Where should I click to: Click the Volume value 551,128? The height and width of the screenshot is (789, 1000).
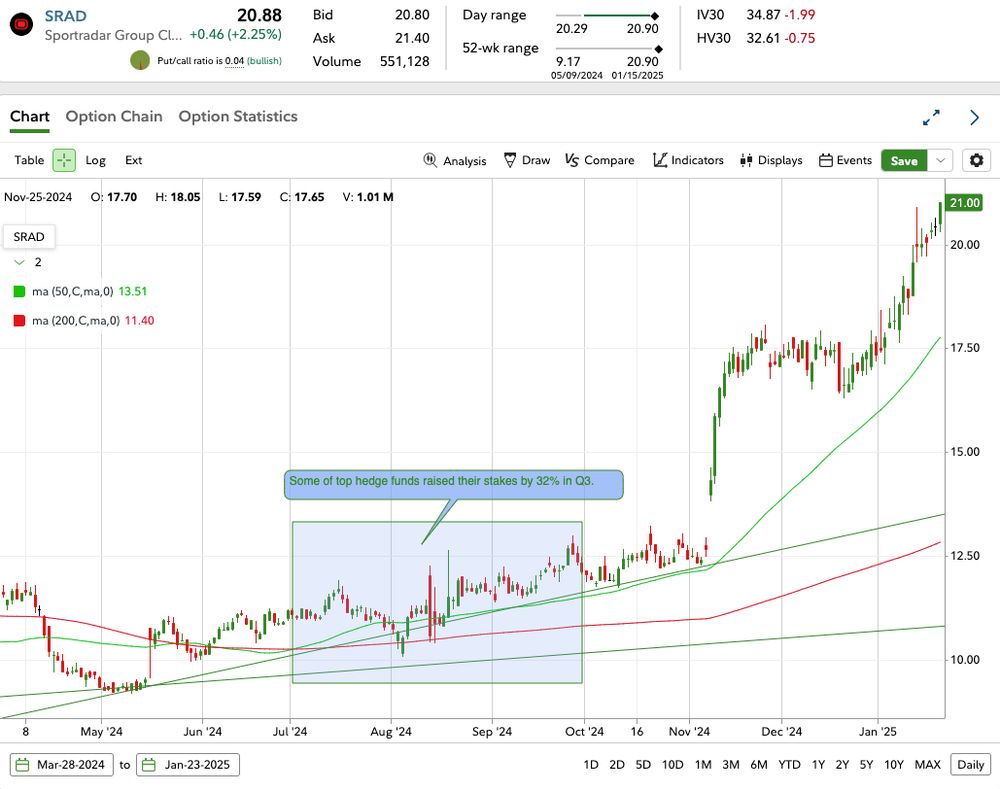pyautogui.click(x=404, y=61)
